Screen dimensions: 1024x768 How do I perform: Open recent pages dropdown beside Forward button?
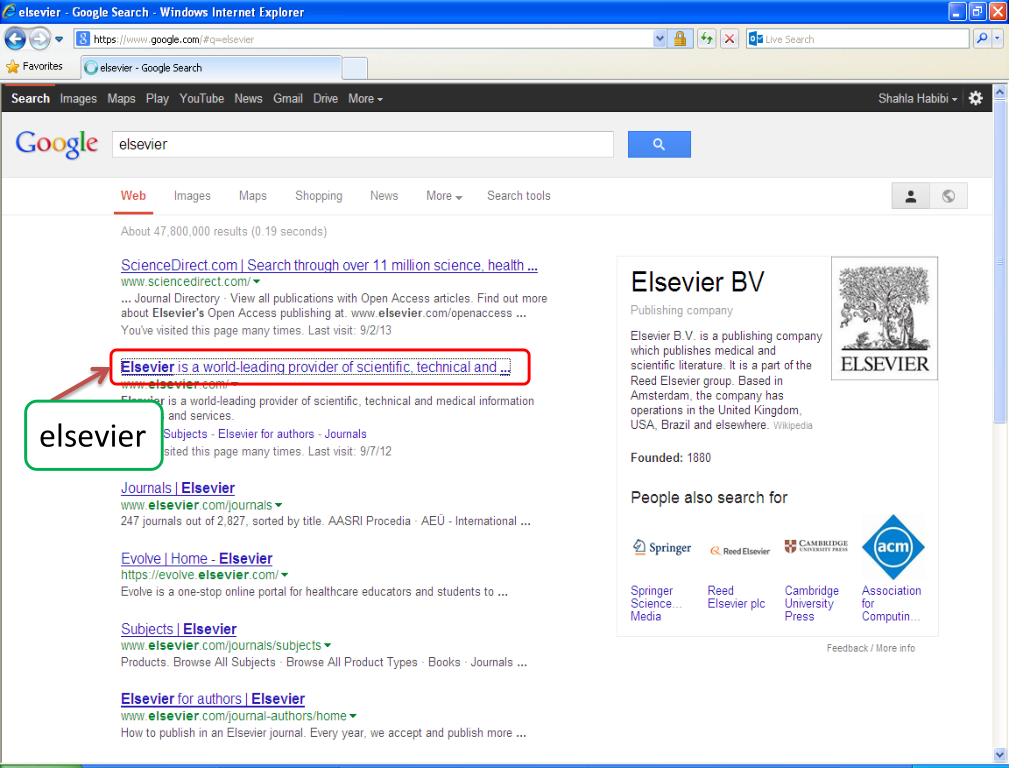pos(59,39)
